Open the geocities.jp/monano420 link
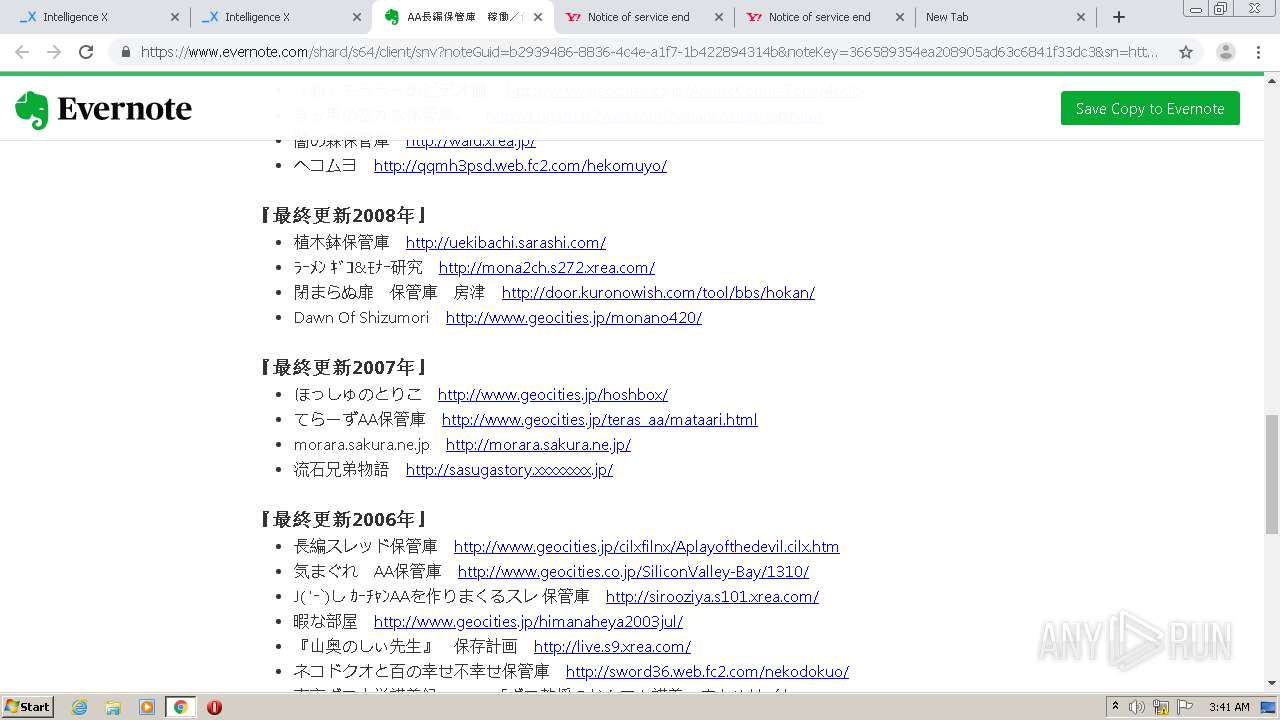 574,318
